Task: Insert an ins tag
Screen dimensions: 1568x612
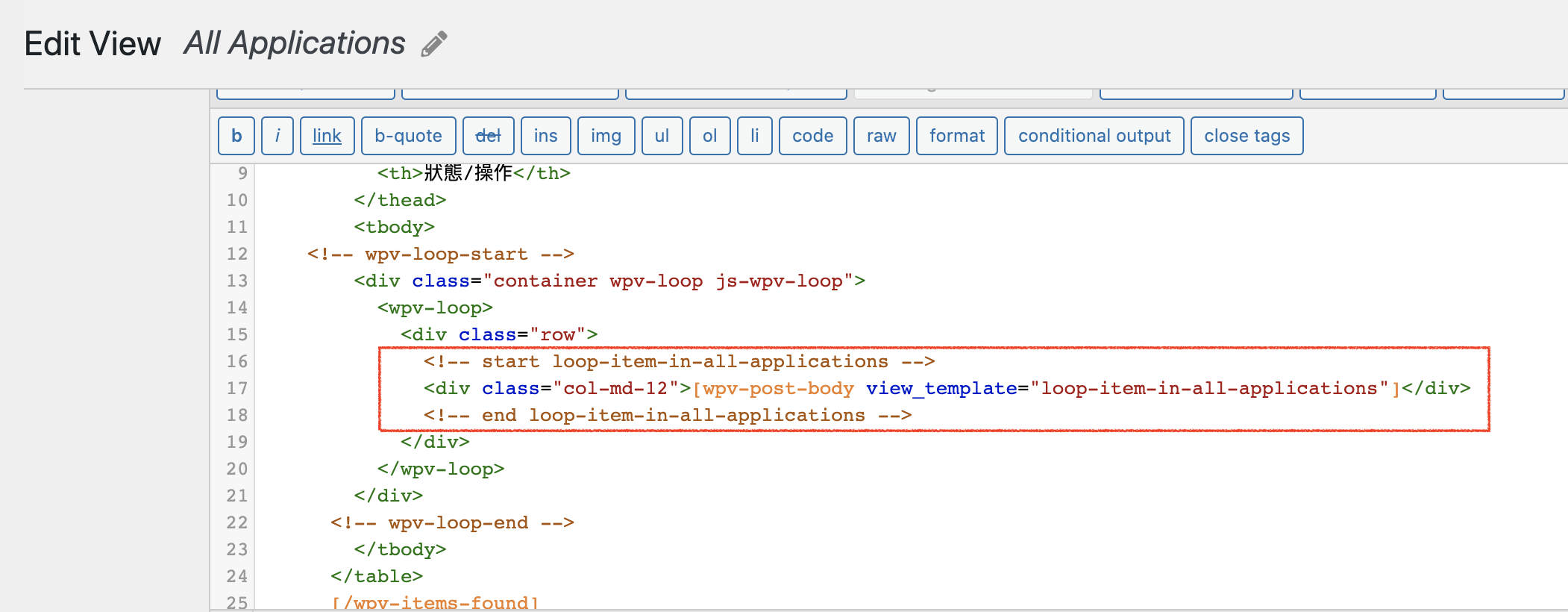Action: point(545,136)
